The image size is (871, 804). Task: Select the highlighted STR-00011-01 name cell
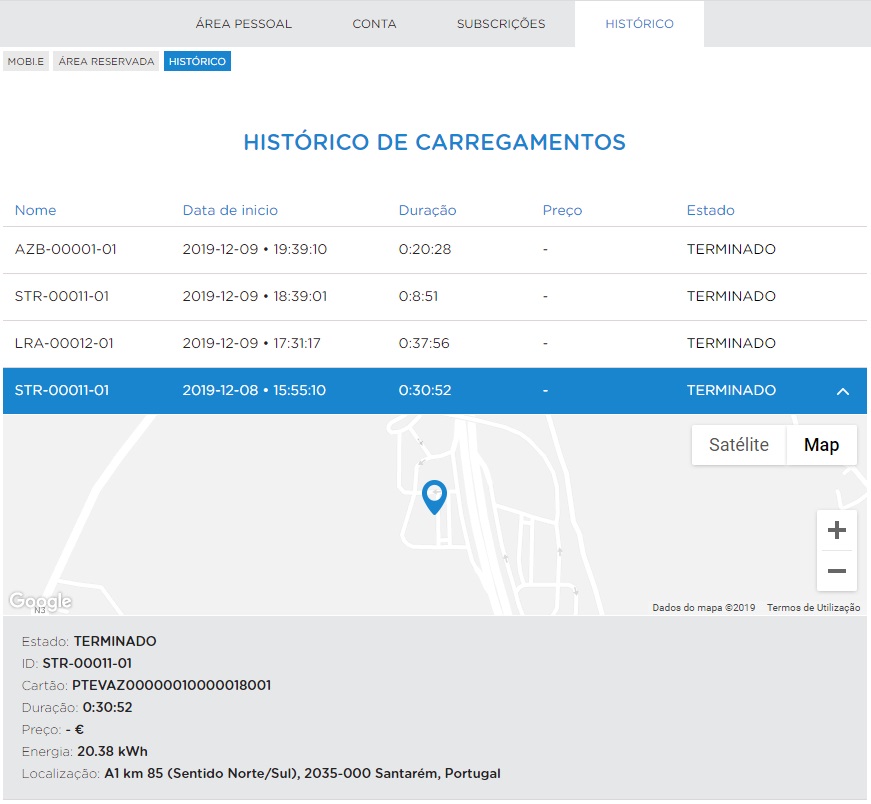tap(62, 391)
